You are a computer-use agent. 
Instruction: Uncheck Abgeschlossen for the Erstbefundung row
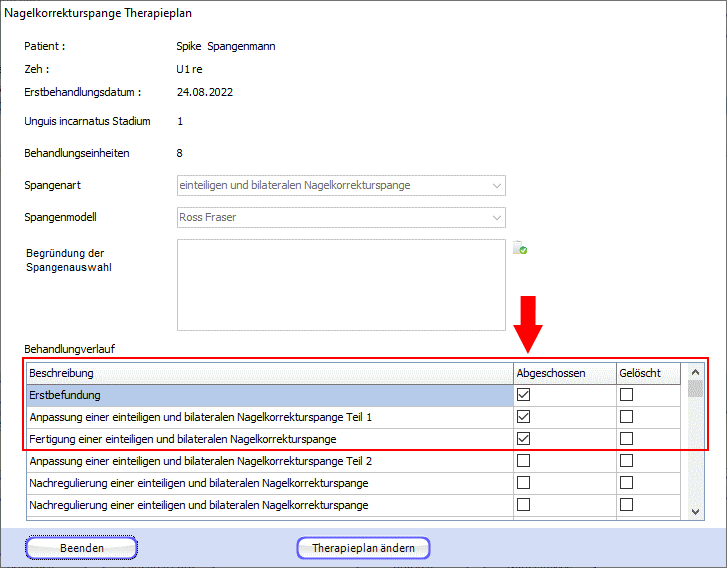pyautogui.click(x=523, y=395)
